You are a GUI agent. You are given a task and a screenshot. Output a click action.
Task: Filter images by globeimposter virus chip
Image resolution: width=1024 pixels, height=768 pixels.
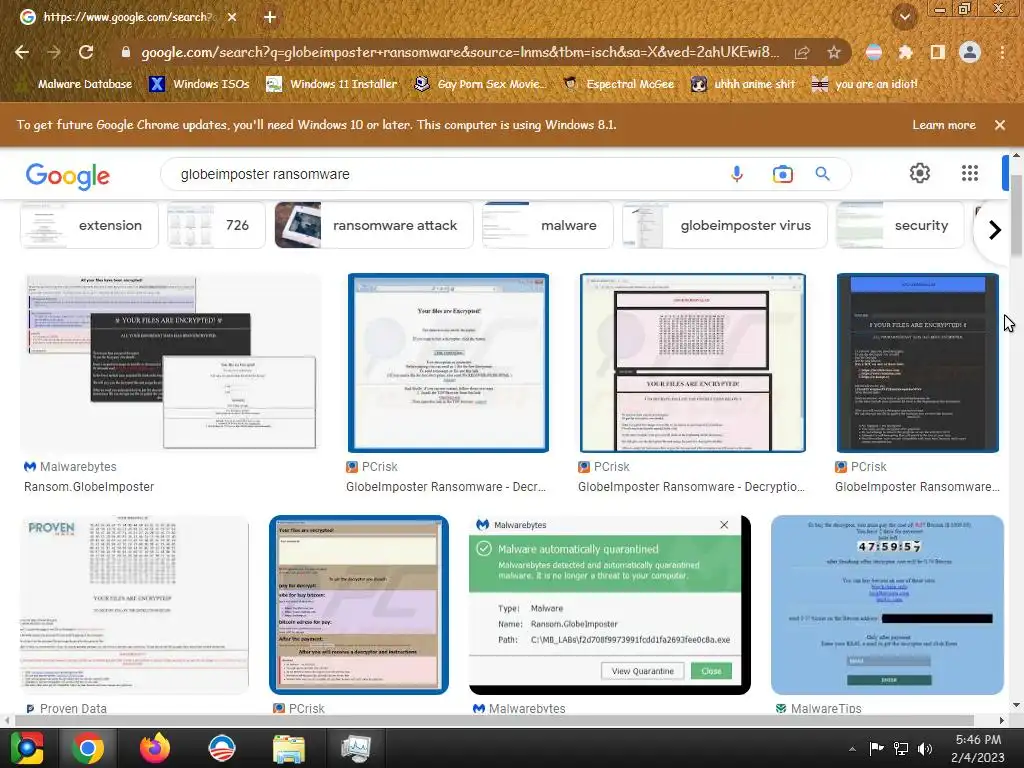724,225
